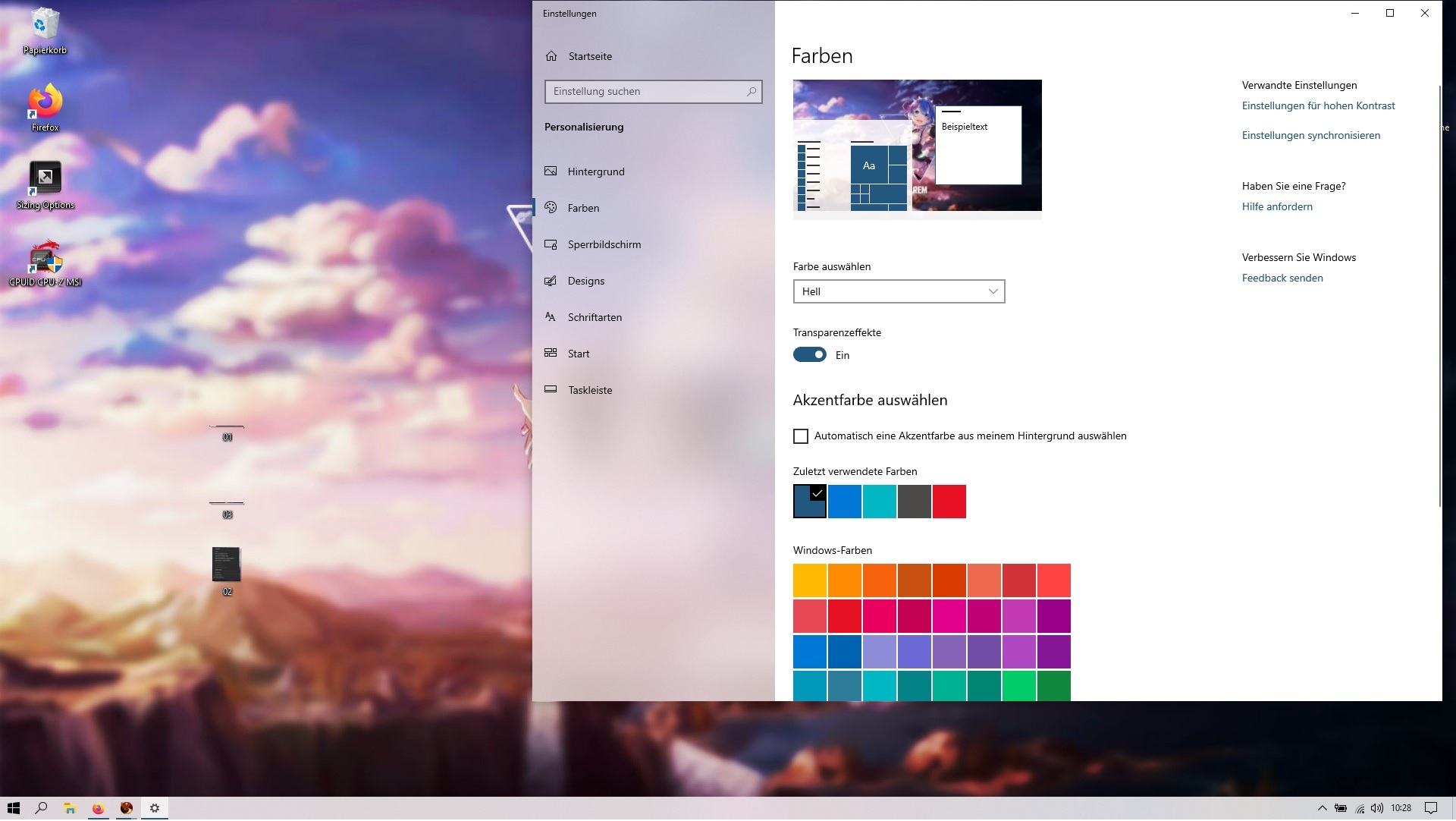Click the Designs brush icon
1456x821 pixels.
551,281
